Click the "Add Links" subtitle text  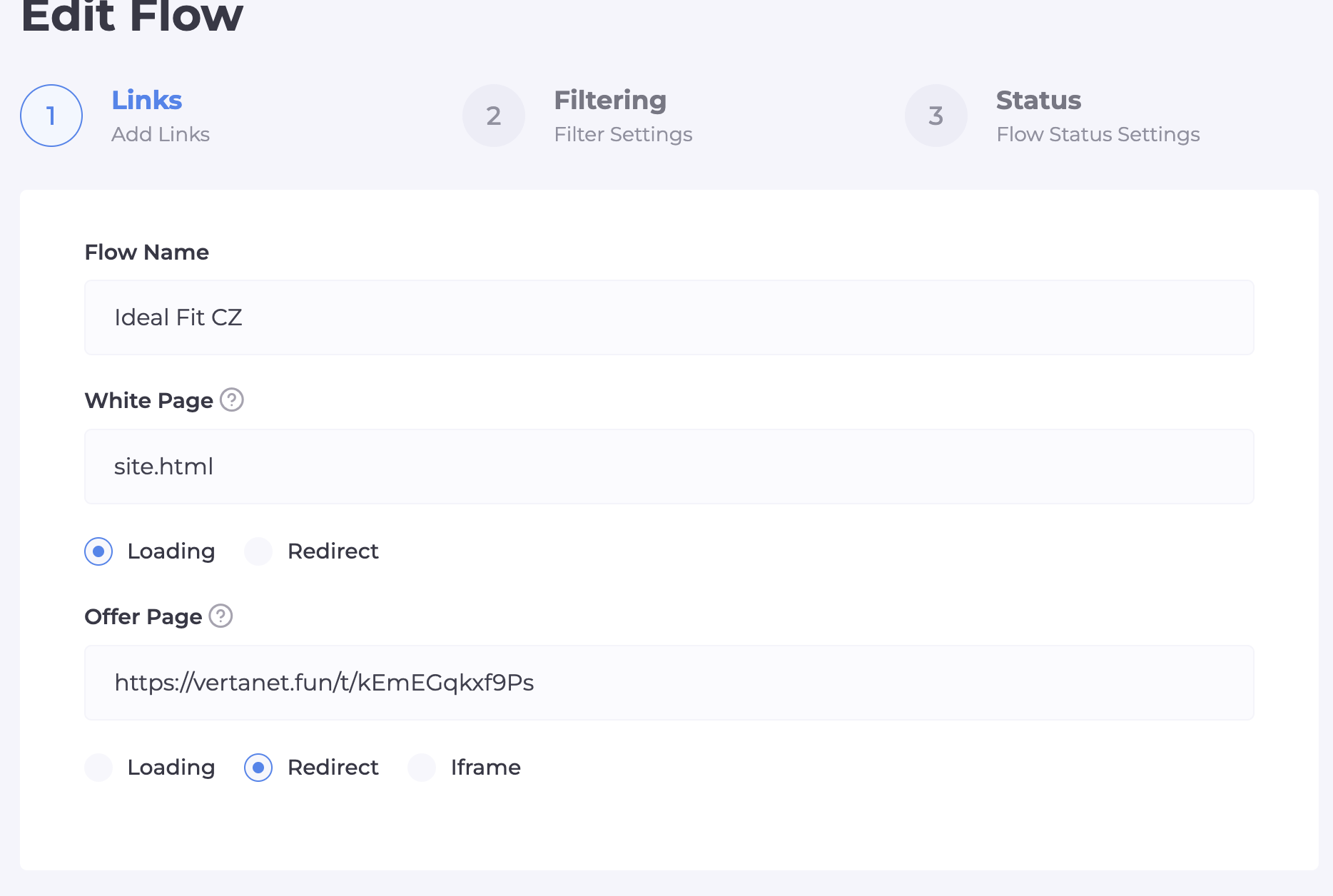(x=161, y=135)
